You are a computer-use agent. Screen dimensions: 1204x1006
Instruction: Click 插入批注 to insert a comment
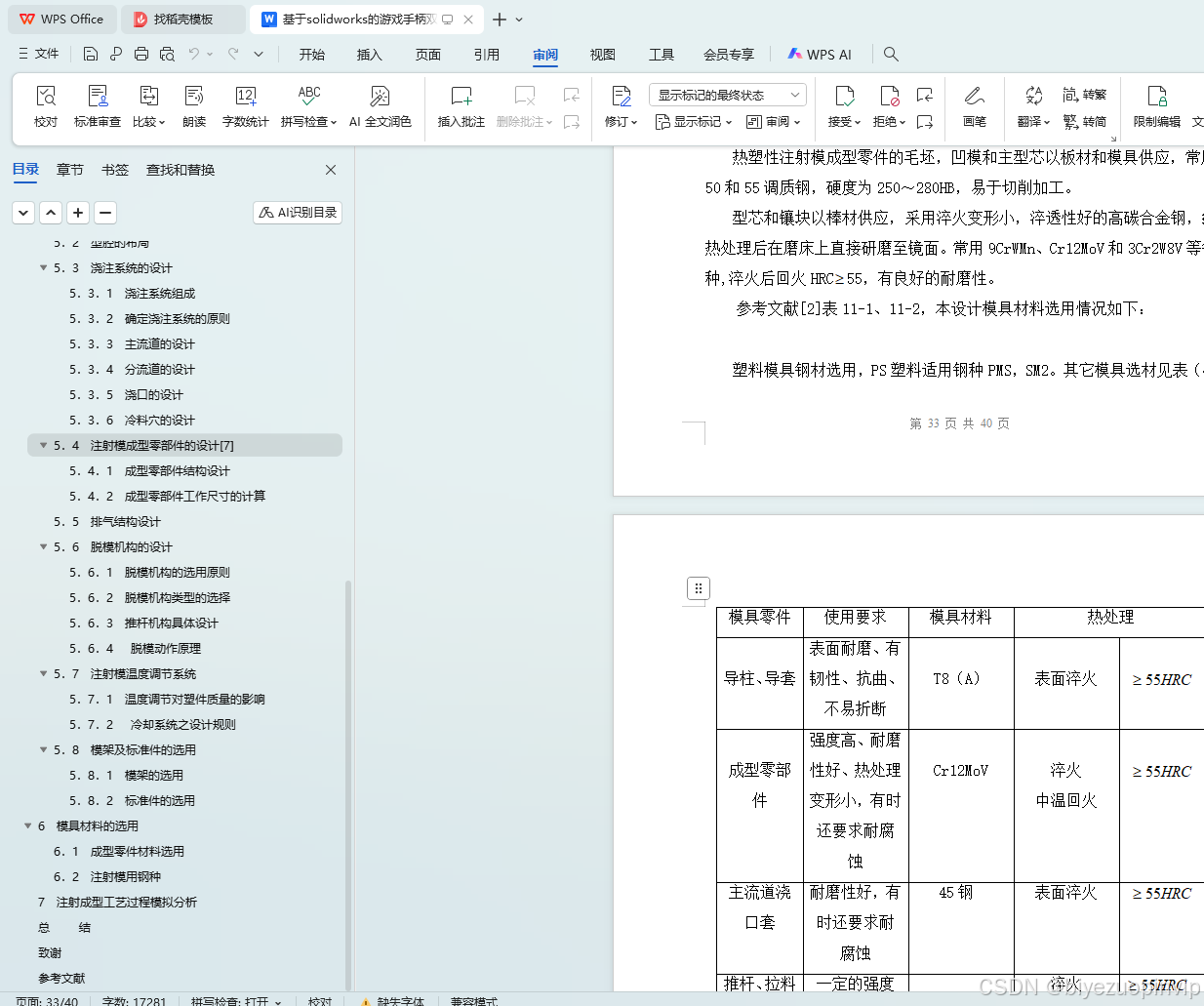click(x=462, y=106)
